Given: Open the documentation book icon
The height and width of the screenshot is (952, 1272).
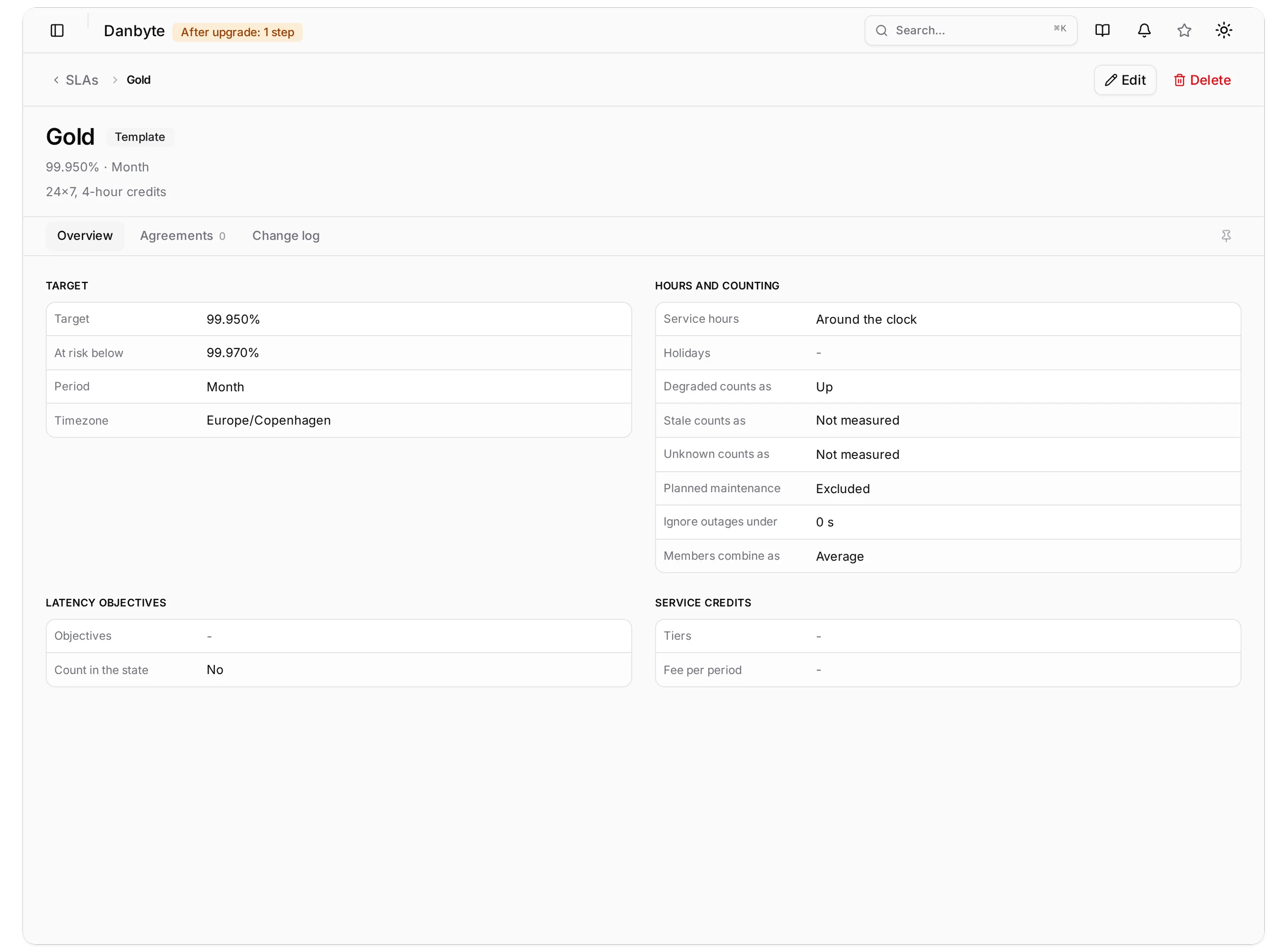Looking at the screenshot, I should click(x=1102, y=30).
